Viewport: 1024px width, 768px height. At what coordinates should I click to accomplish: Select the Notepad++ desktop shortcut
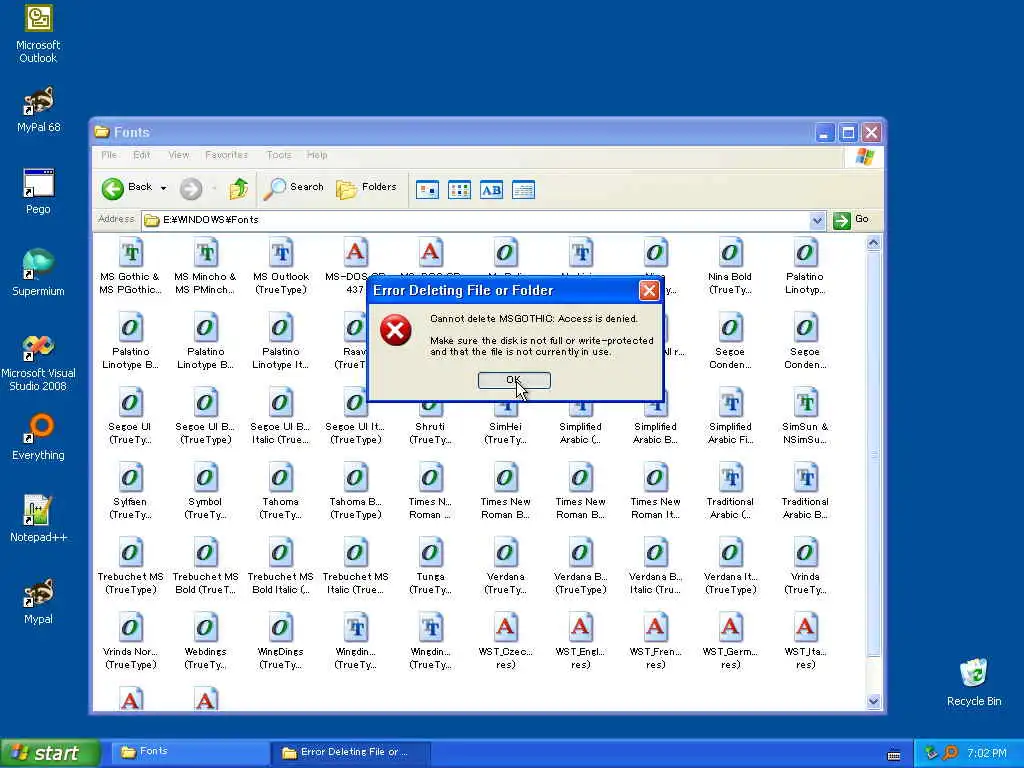tap(38, 519)
